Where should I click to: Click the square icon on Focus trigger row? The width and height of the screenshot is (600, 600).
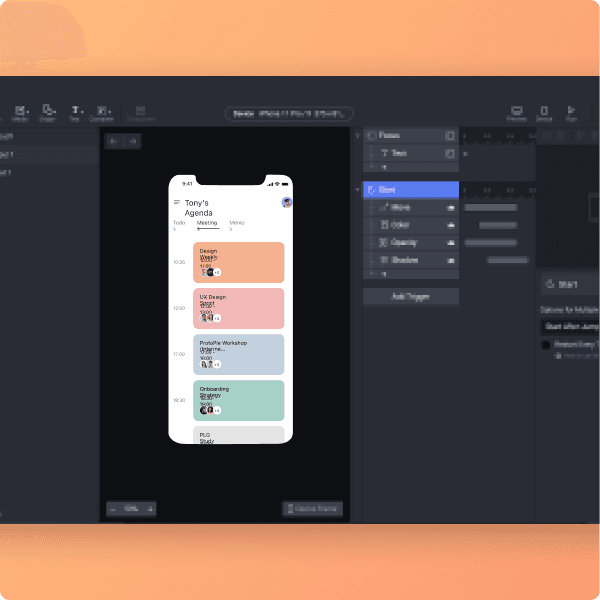pos(450,135)
